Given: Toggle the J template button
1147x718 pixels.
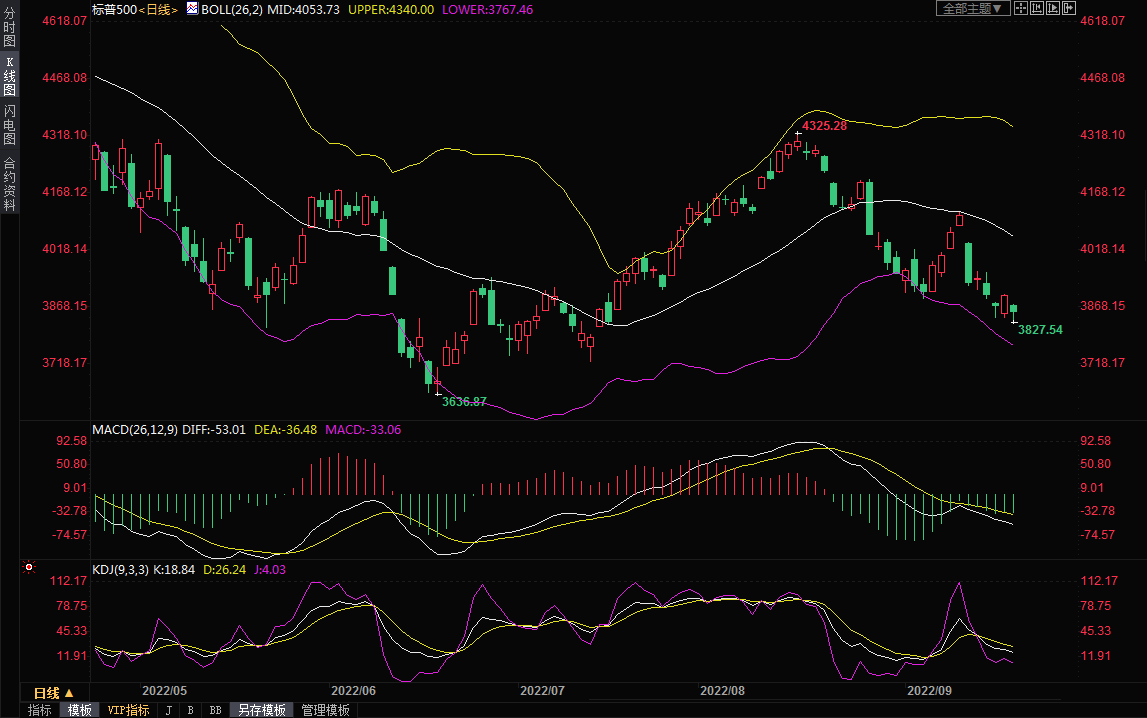Looking at the screenshot, I should point(168,710).
